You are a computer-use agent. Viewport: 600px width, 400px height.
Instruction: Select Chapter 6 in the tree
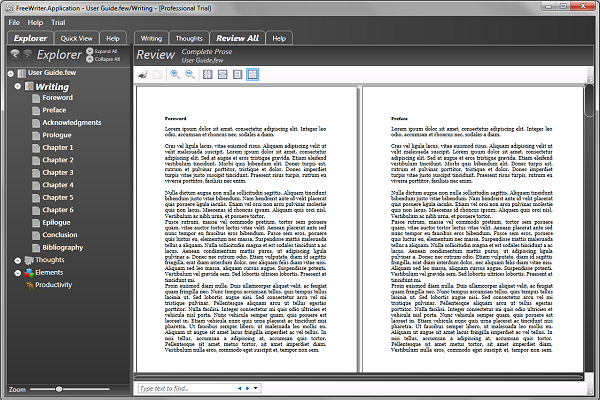(58, 210)
